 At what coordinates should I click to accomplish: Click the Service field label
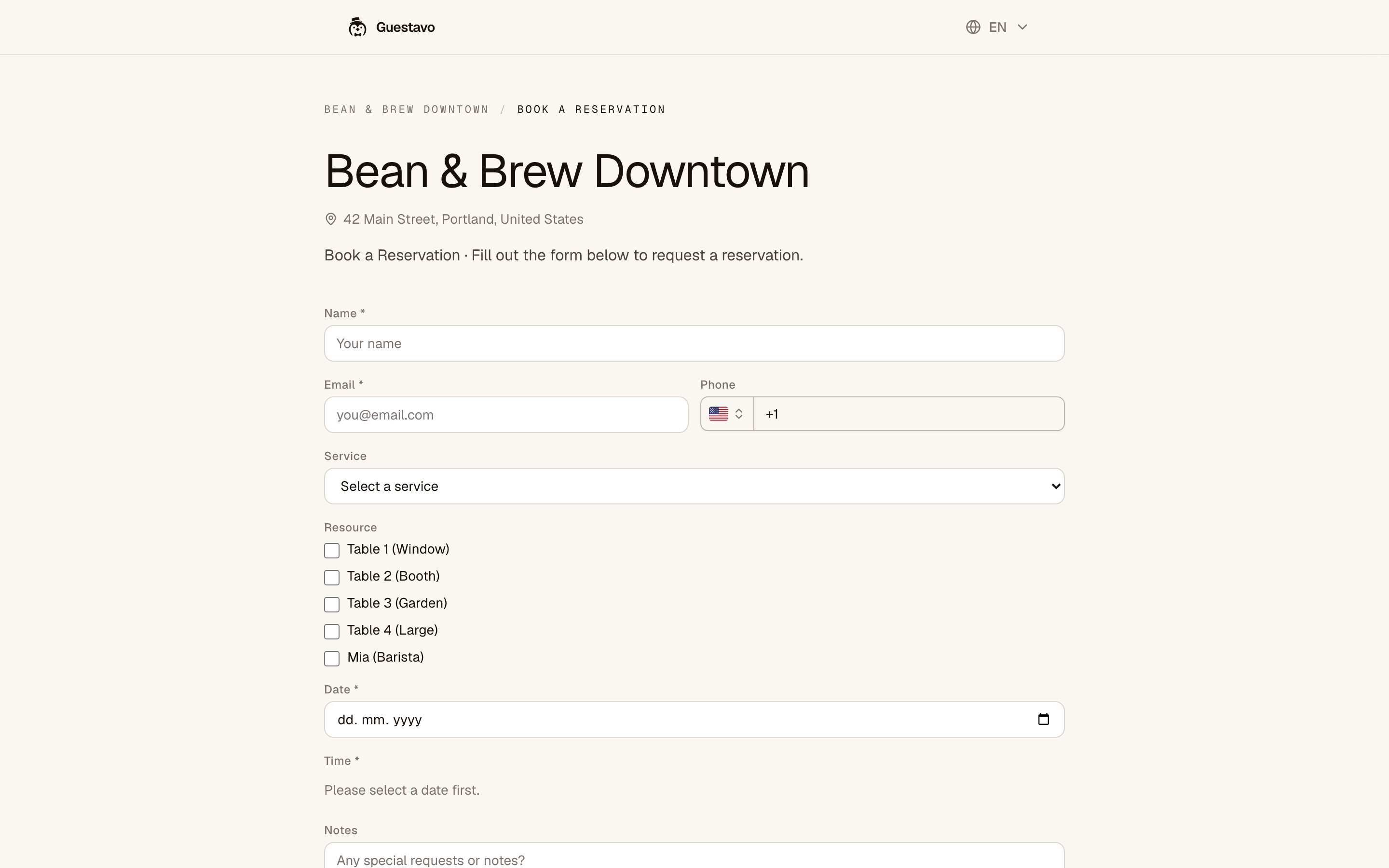(345, 456)
